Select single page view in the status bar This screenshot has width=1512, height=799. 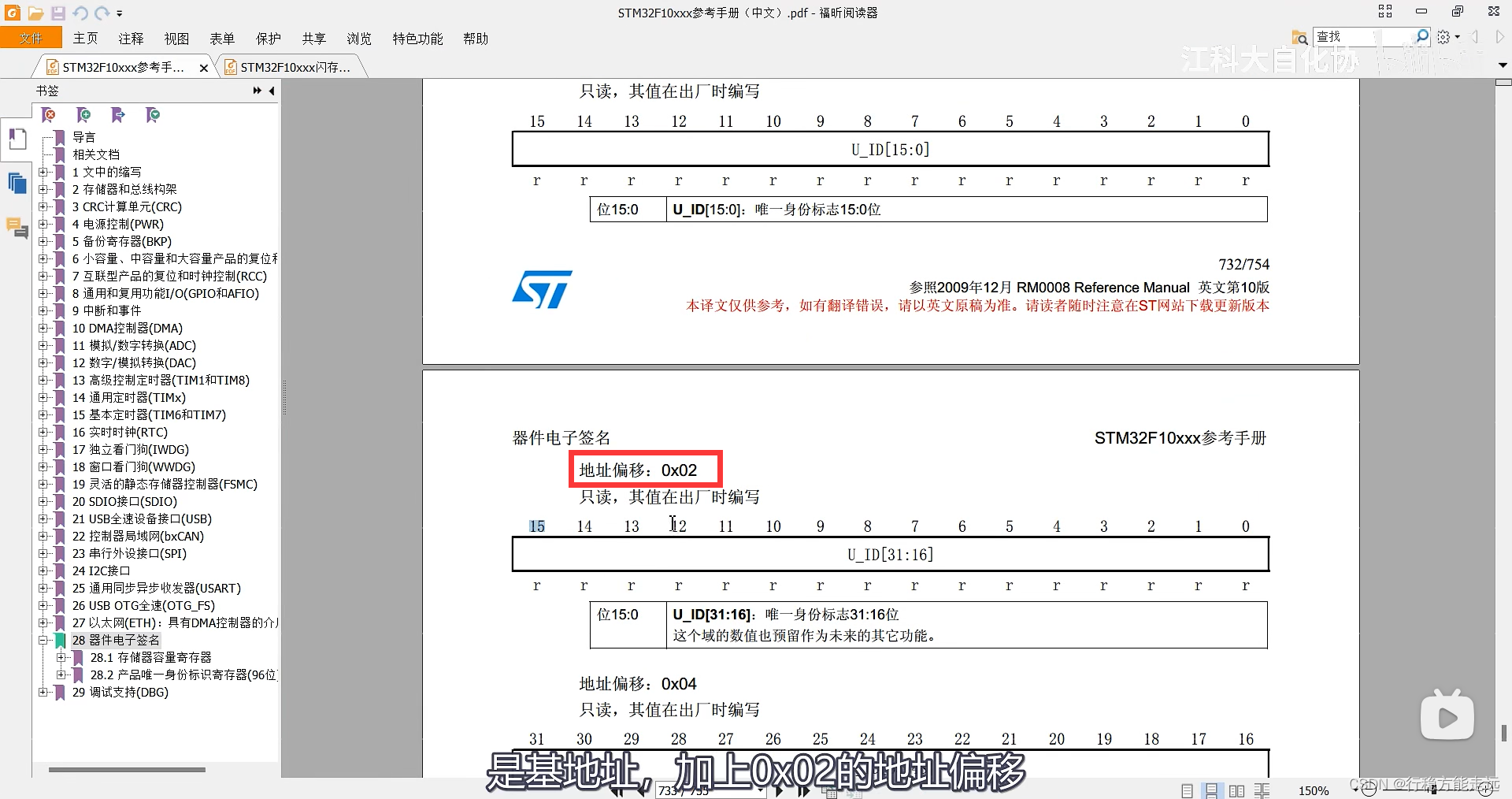point(1187,790)
